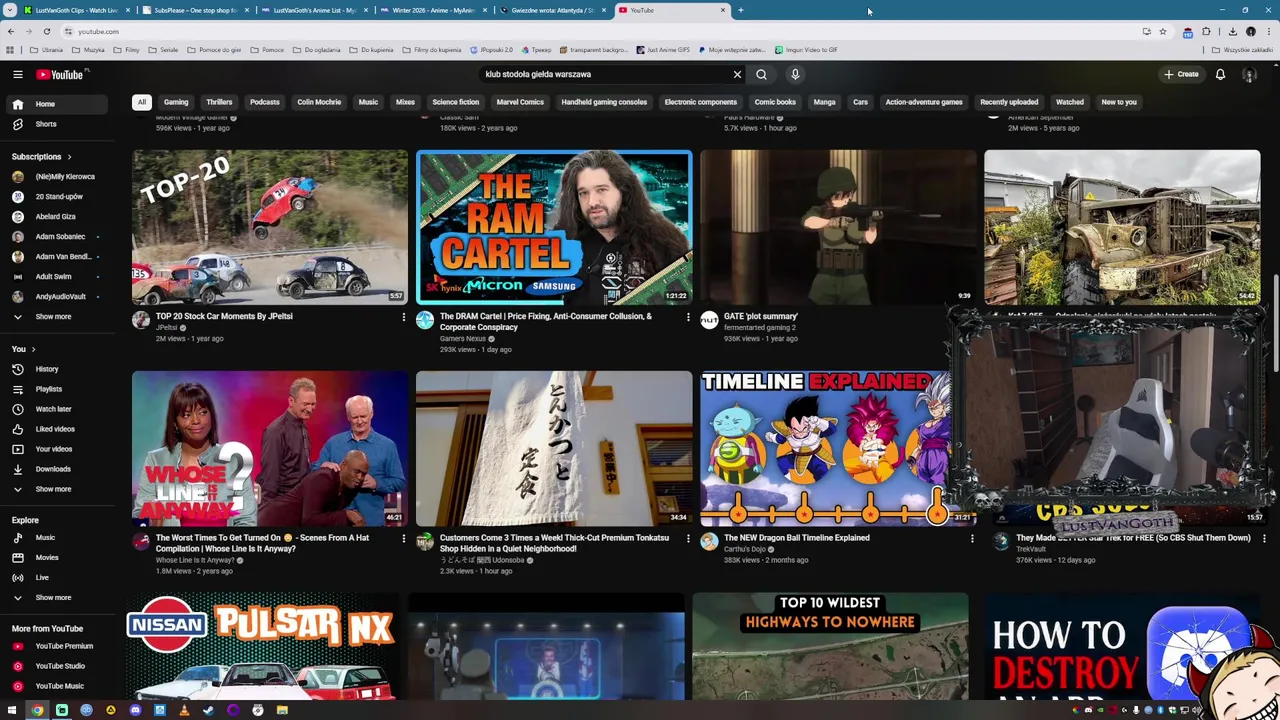Select the New to you chip
The image size is (1280, 720).
1119,102
